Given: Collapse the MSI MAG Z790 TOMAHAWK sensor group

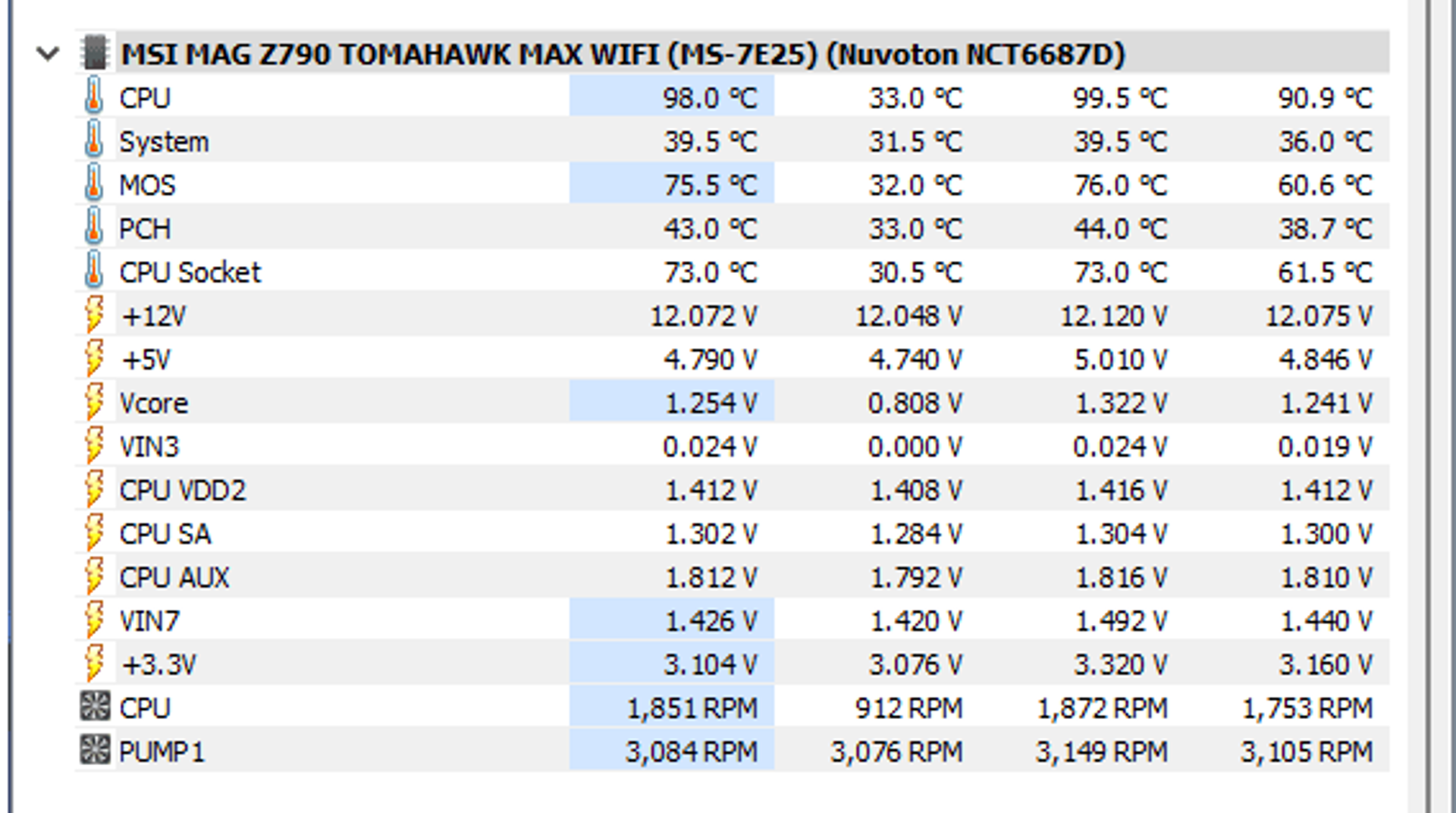Looking at the screenshot, I should point(48,54).
